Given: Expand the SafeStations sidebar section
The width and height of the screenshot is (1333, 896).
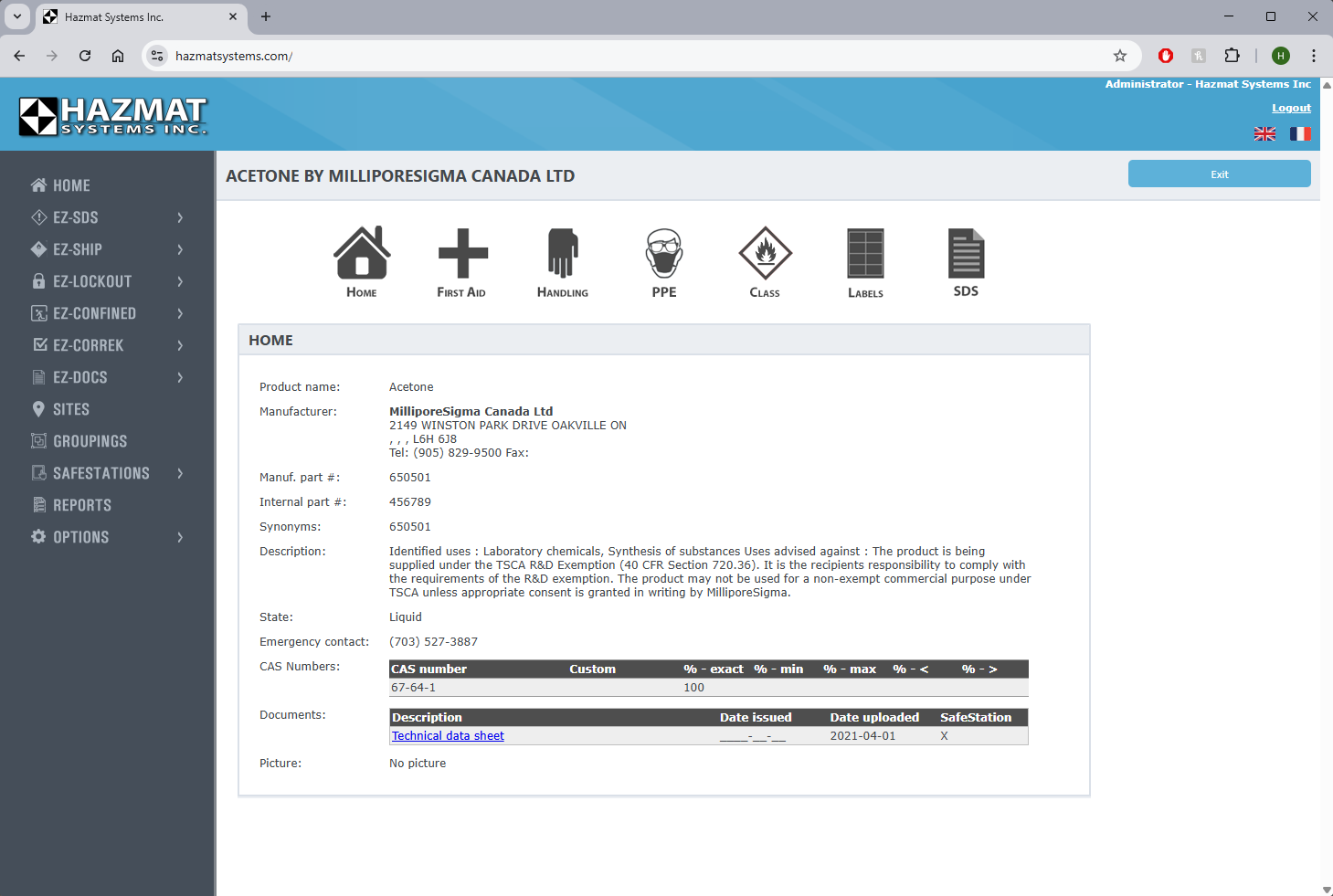Looking at the screenshot, I should click(x=101, y=473).
